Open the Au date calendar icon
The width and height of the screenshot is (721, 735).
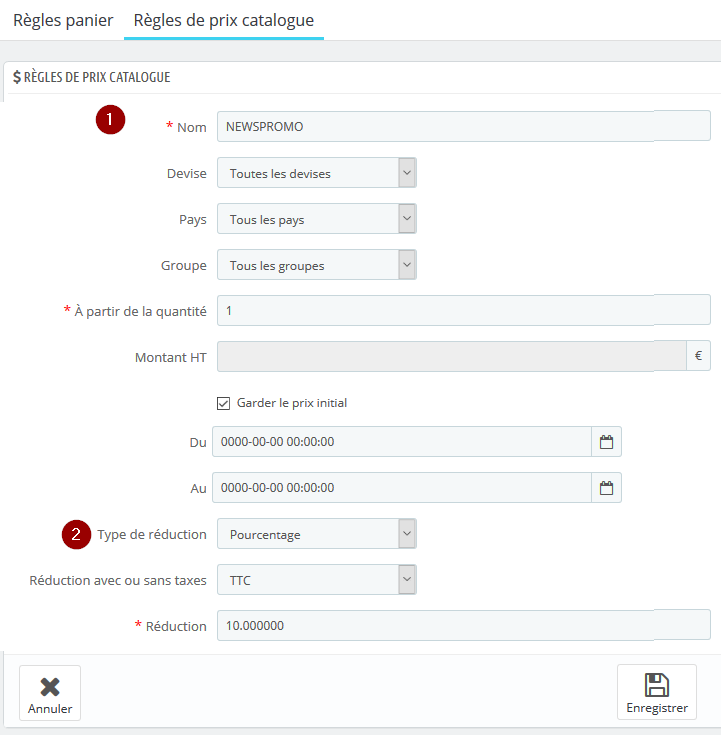(x=606, y=488)
